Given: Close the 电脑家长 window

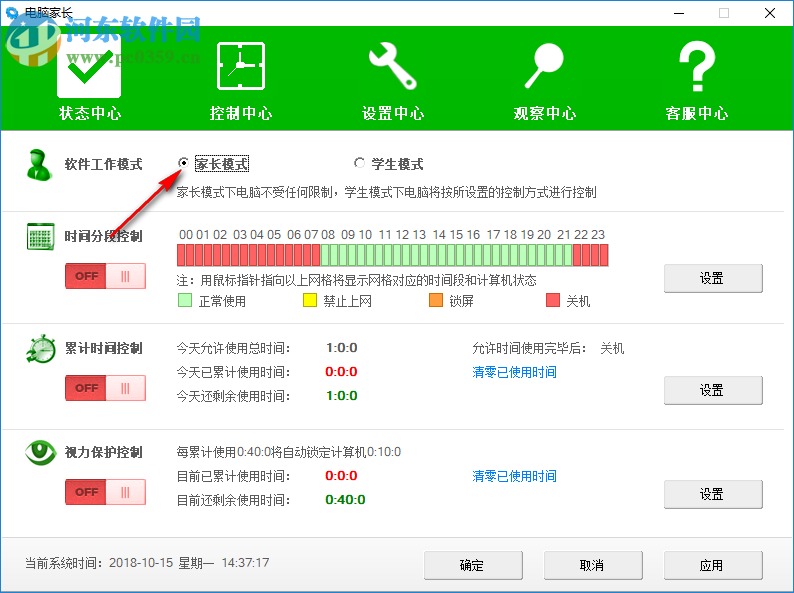Looking at the screenshot, I should tap(770, 13).
